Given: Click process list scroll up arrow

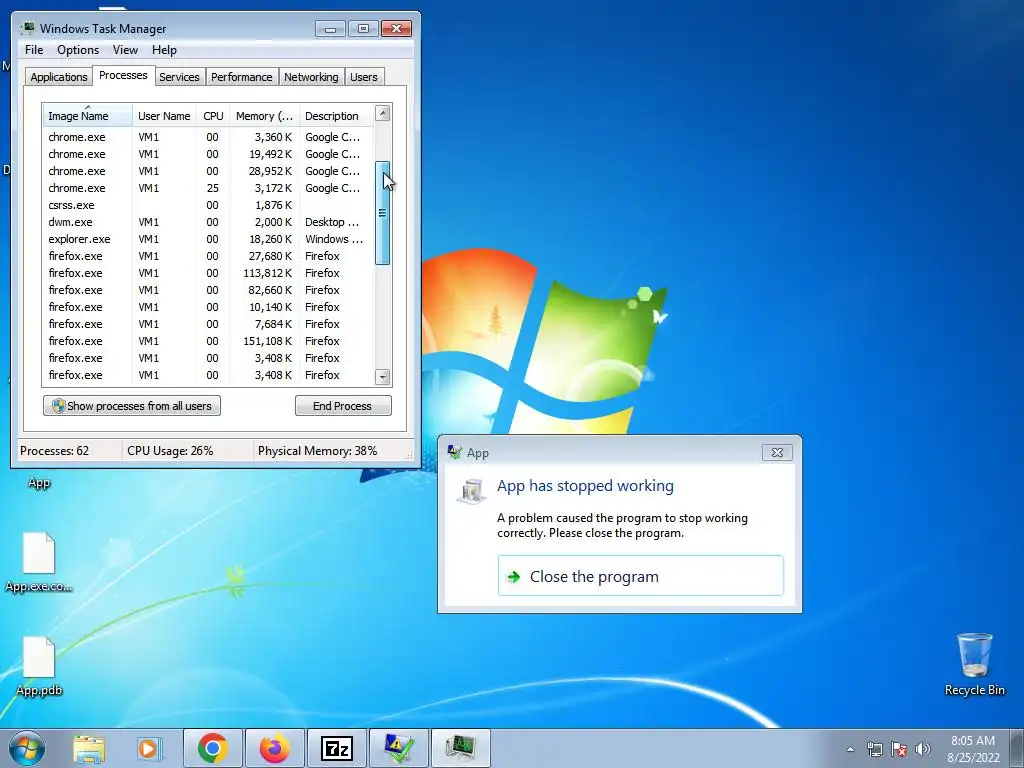Looking at the screenshot, I should point(383,112).
